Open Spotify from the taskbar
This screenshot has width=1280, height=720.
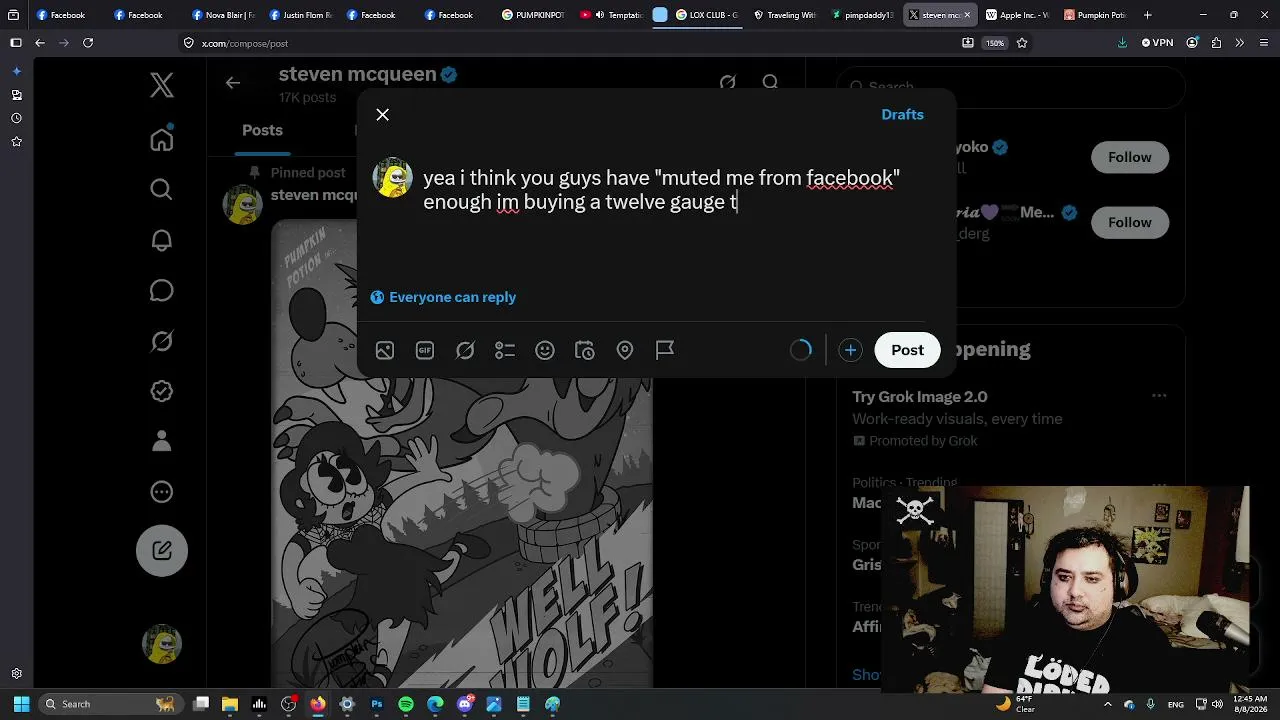point(406,704)
